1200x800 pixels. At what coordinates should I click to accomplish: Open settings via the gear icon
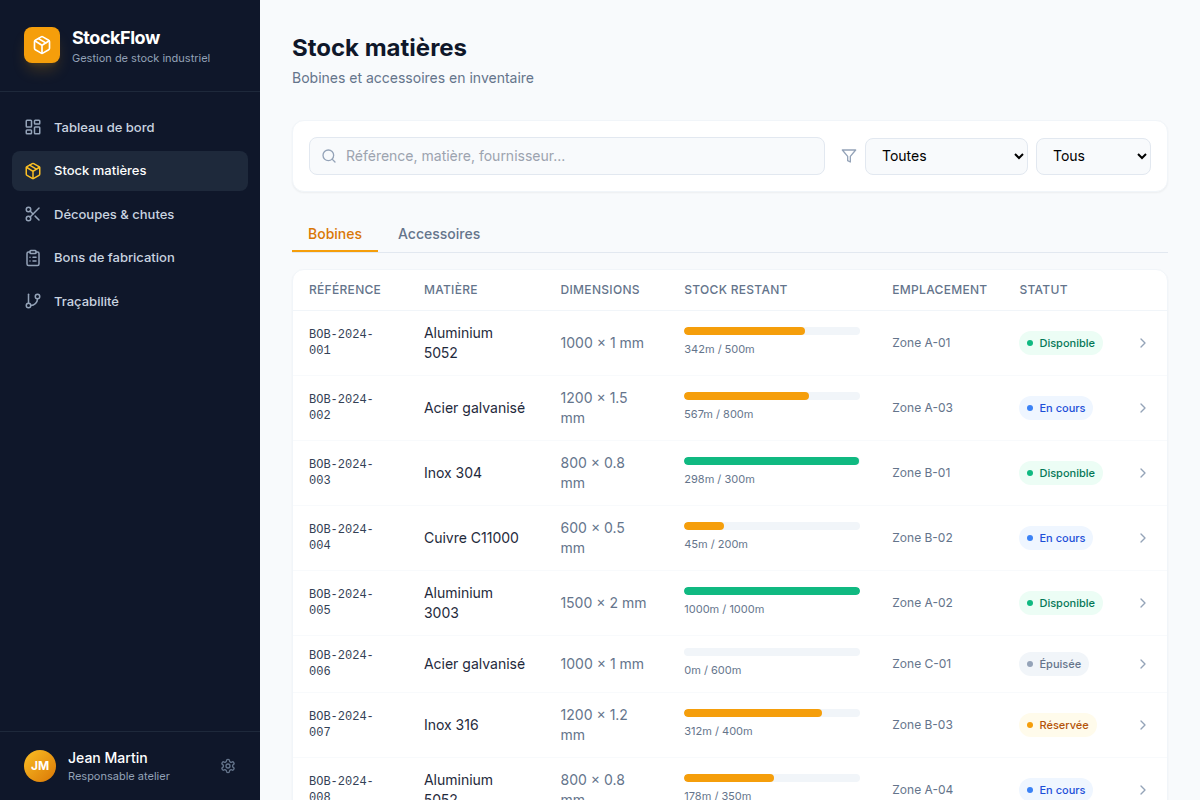point(228,766)
